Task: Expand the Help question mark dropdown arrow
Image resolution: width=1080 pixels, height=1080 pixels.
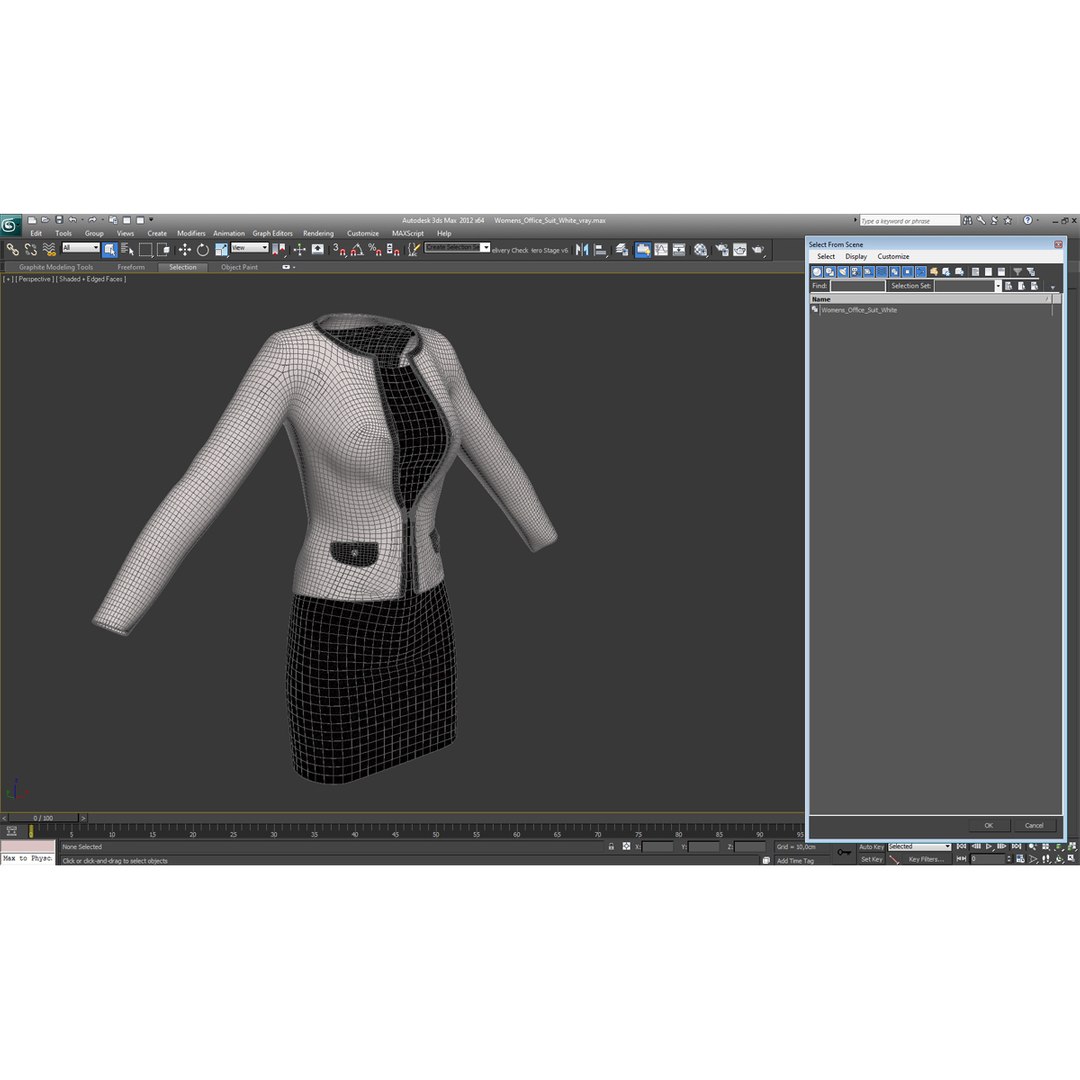Action: (x=1038, y=220)
